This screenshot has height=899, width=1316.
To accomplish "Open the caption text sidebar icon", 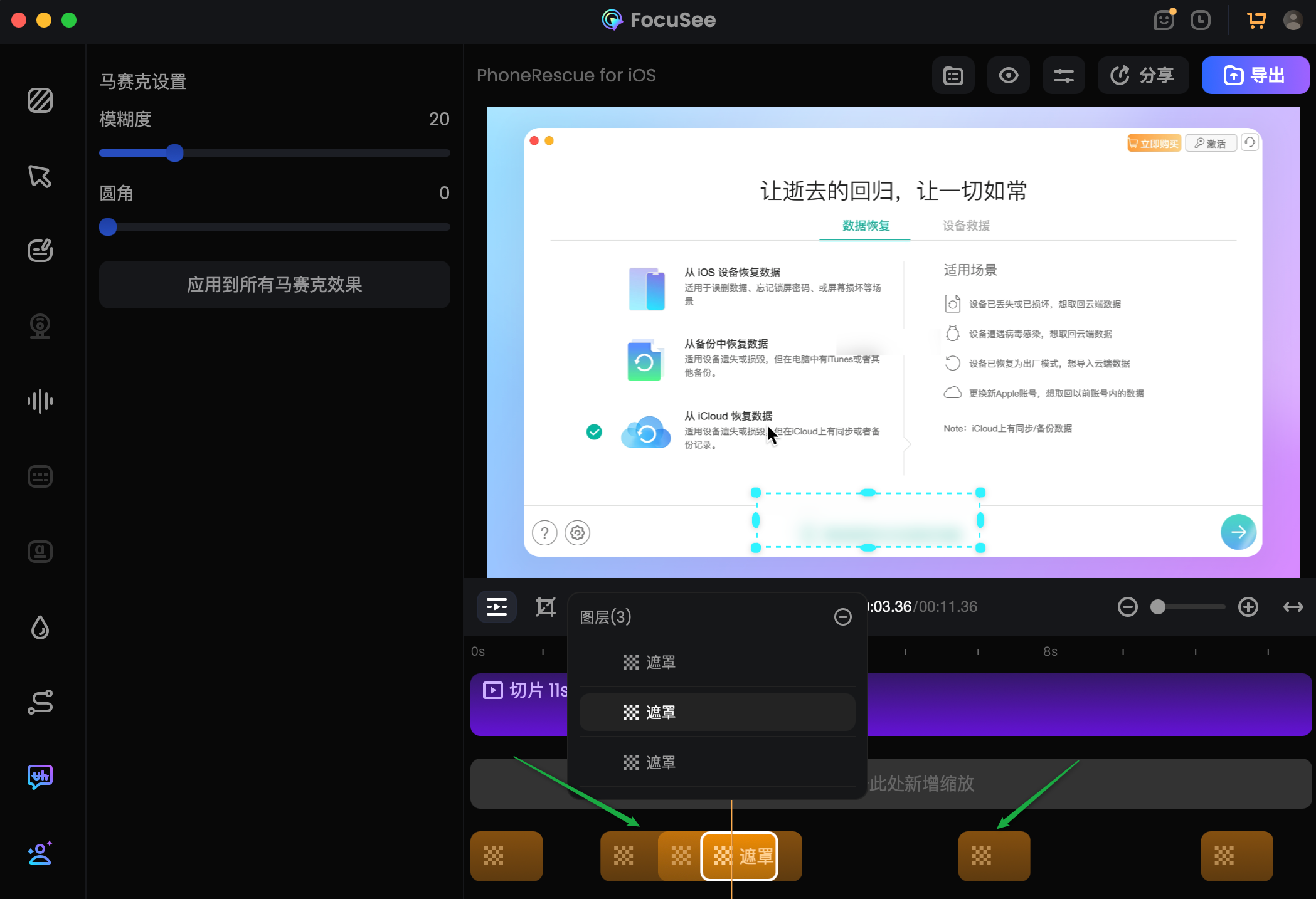I will [x=40, y=552].
